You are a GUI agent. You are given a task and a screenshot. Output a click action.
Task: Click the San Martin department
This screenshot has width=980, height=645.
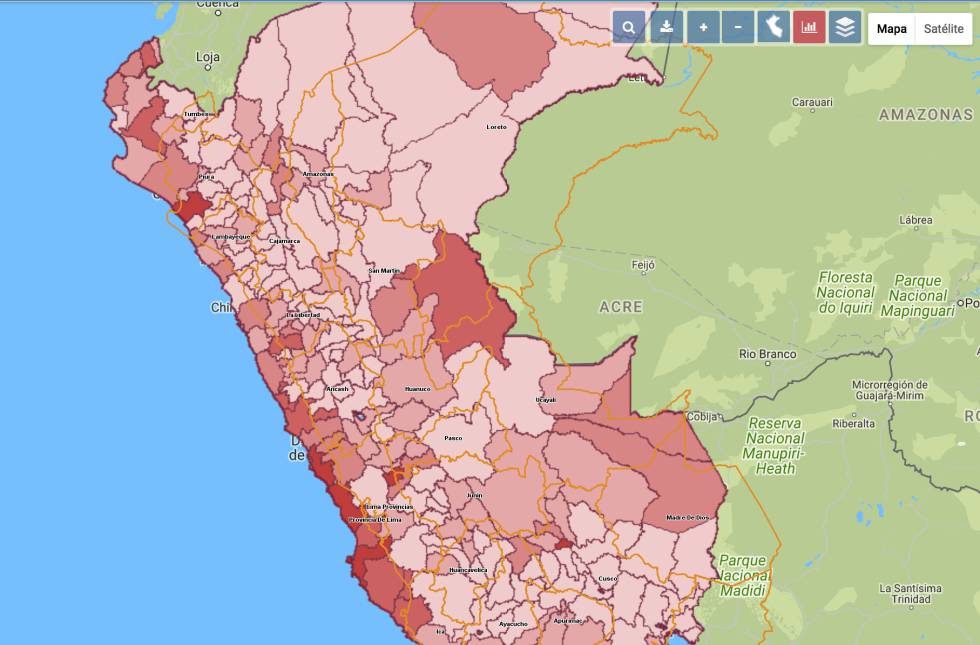pos(382,272)
